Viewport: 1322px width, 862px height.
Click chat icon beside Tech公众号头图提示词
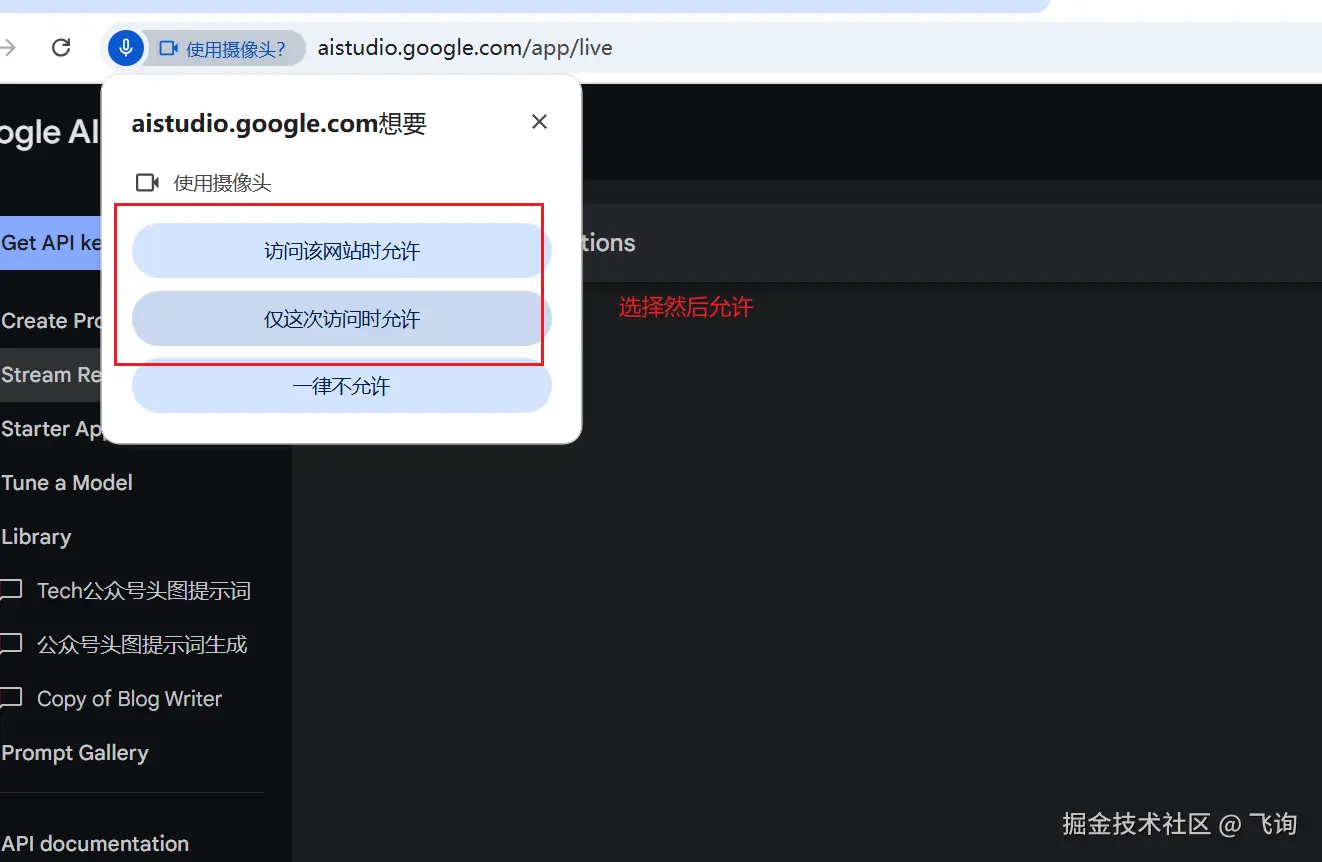pyautogui.click(x=10, y=591)
